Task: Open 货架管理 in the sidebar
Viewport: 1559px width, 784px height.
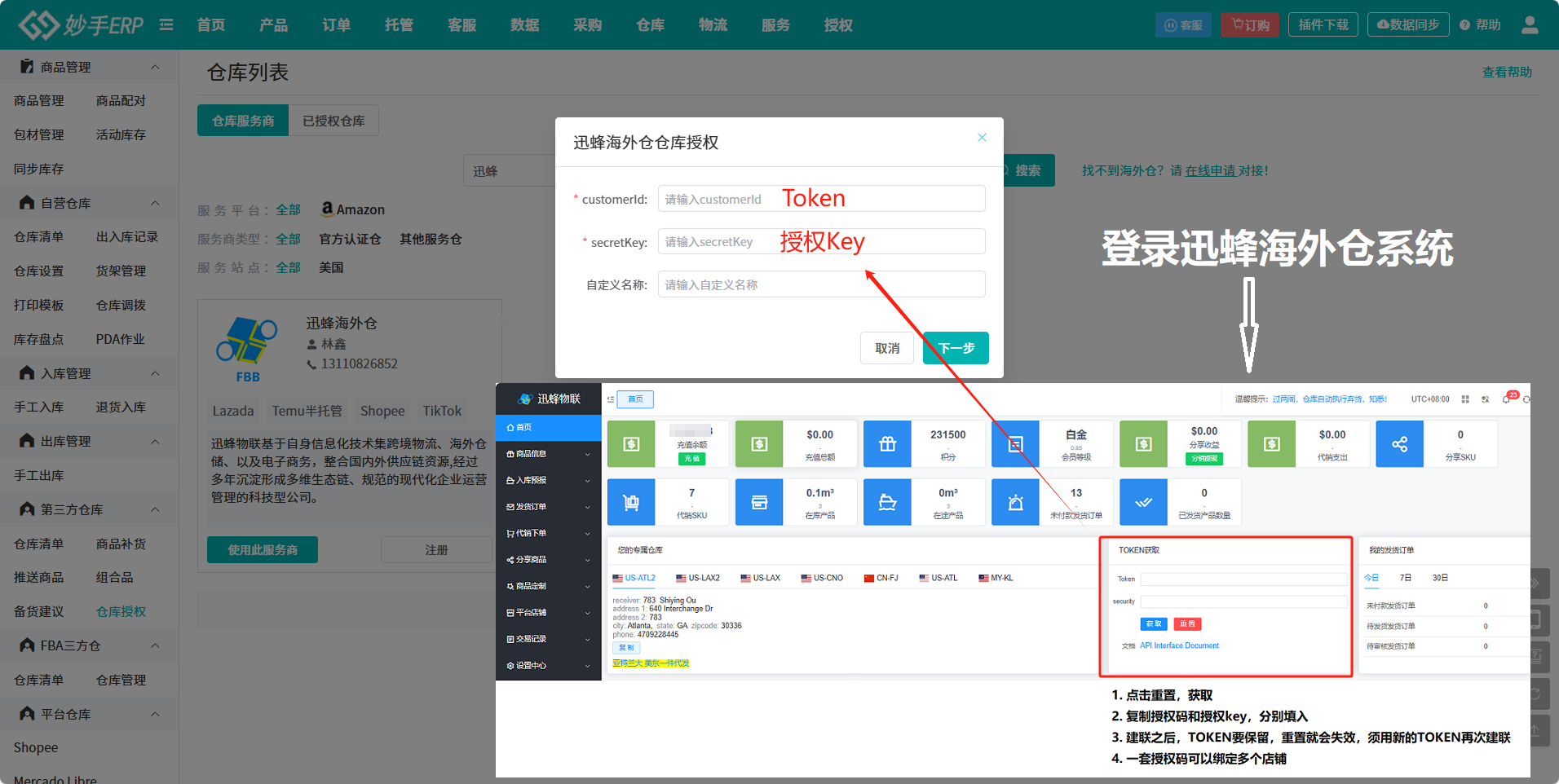Action: 121,271
